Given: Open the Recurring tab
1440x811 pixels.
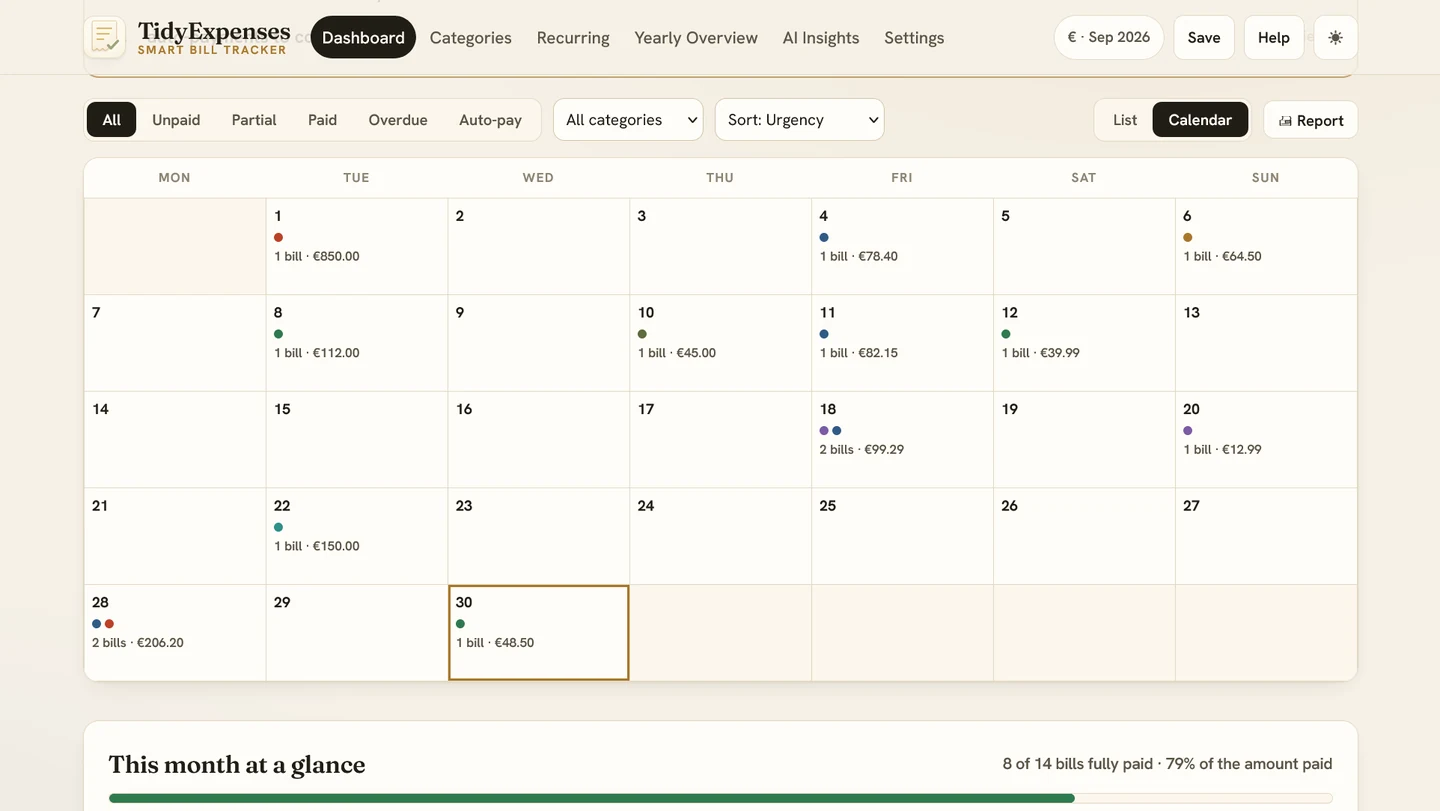Looking at the screenshot, I should 573,37.
